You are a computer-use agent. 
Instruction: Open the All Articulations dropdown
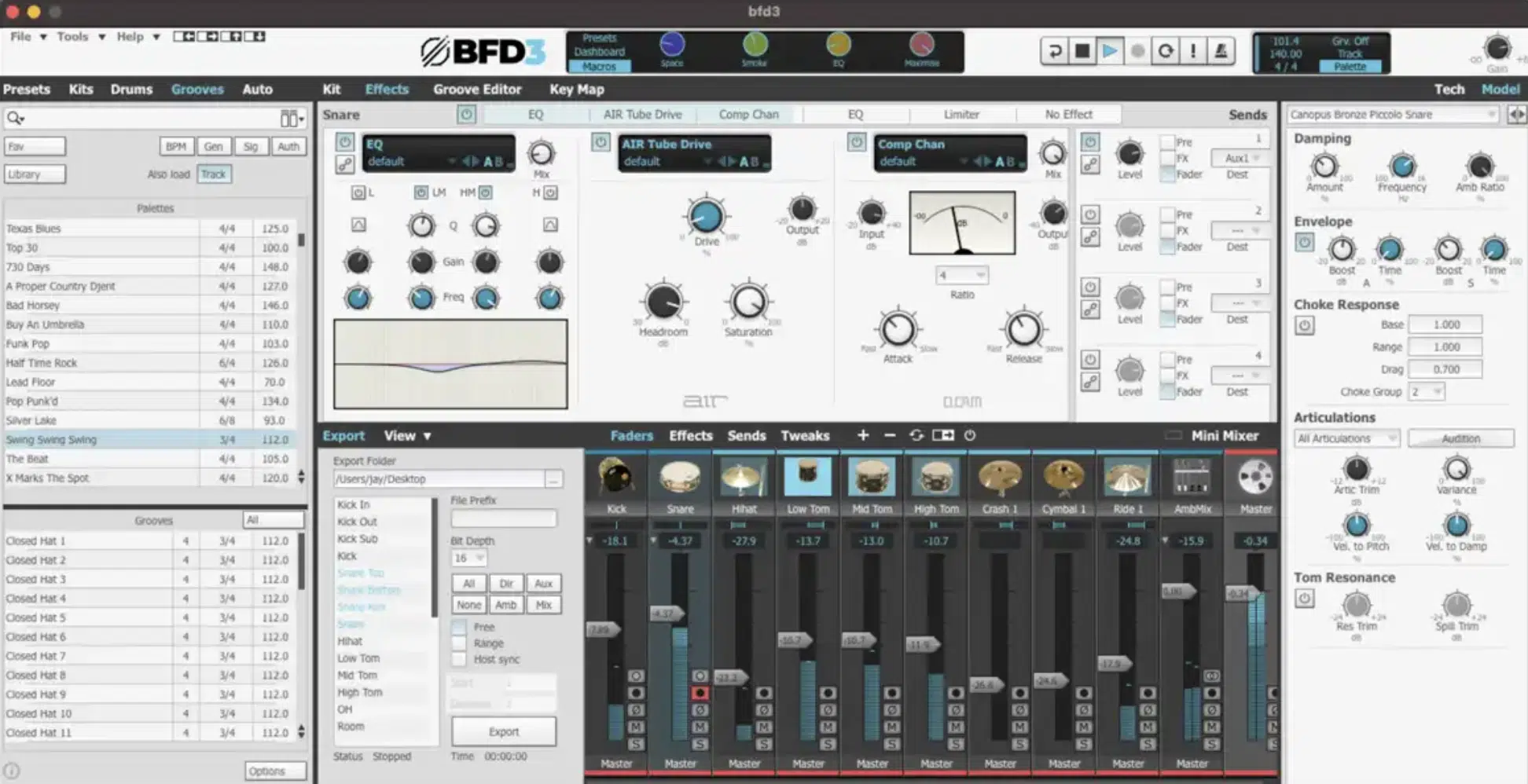(1346, 438)
